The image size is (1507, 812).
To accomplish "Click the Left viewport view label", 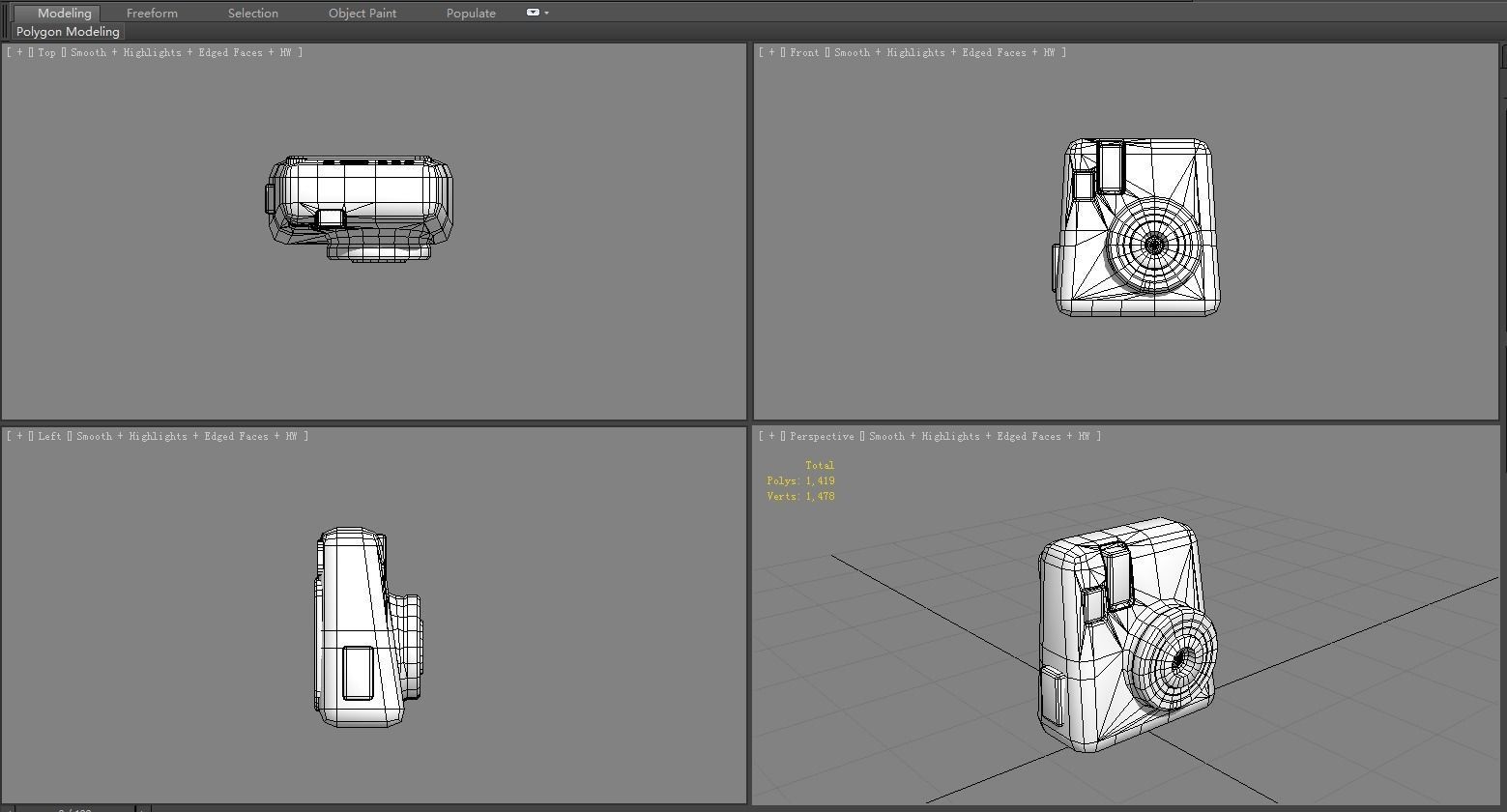I will (x=49, y=436).
